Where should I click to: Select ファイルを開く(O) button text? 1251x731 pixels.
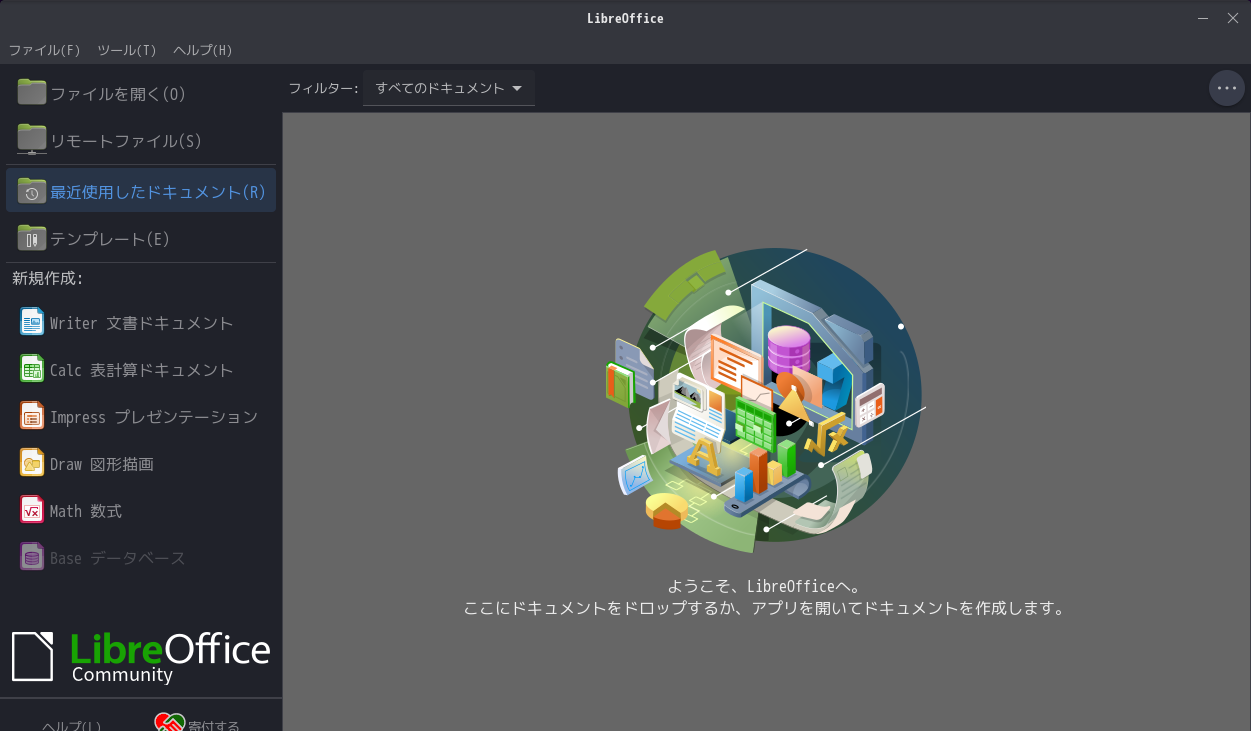click(118, 94)
